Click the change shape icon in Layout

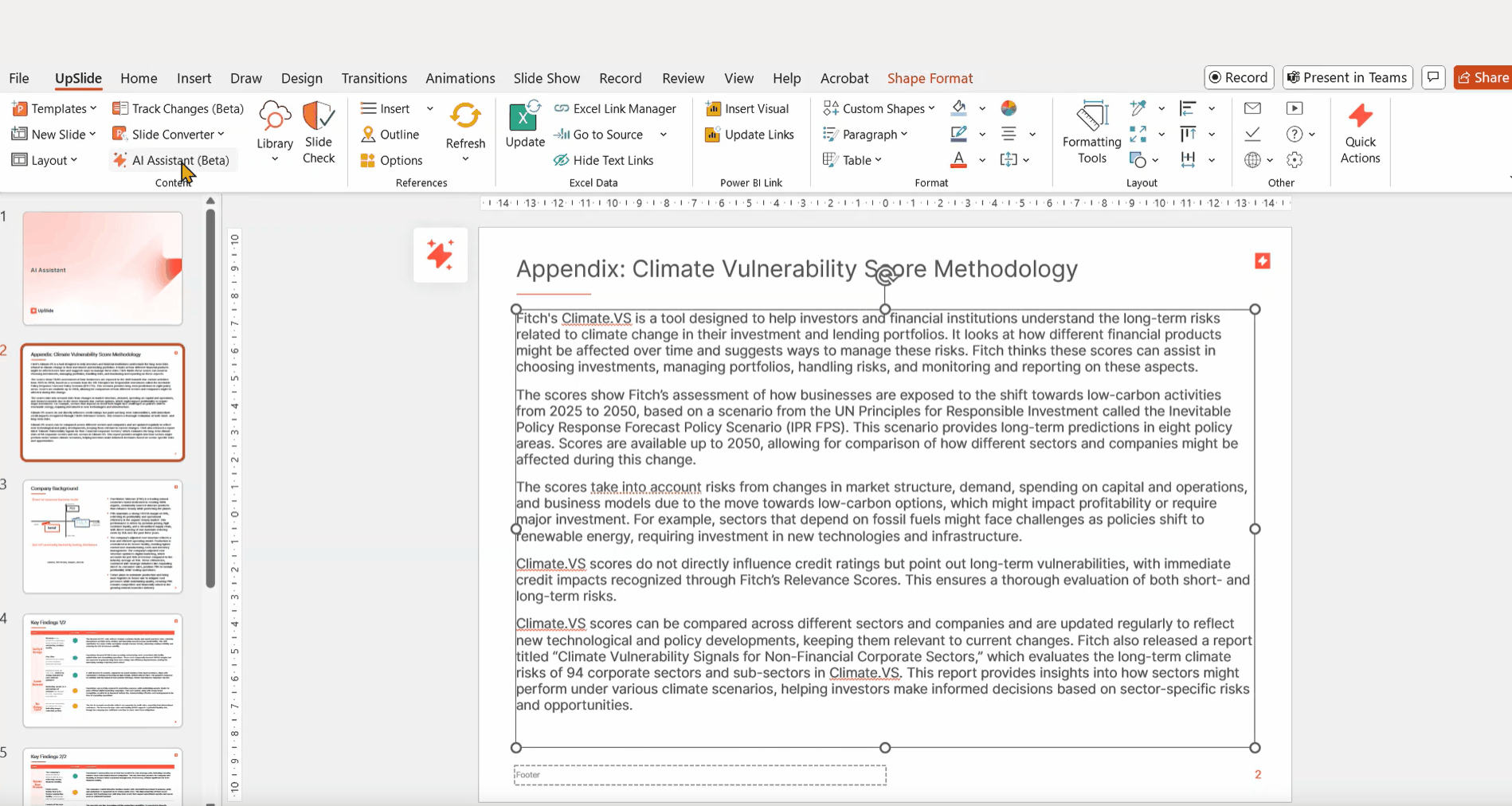[x=1138, y=160]
